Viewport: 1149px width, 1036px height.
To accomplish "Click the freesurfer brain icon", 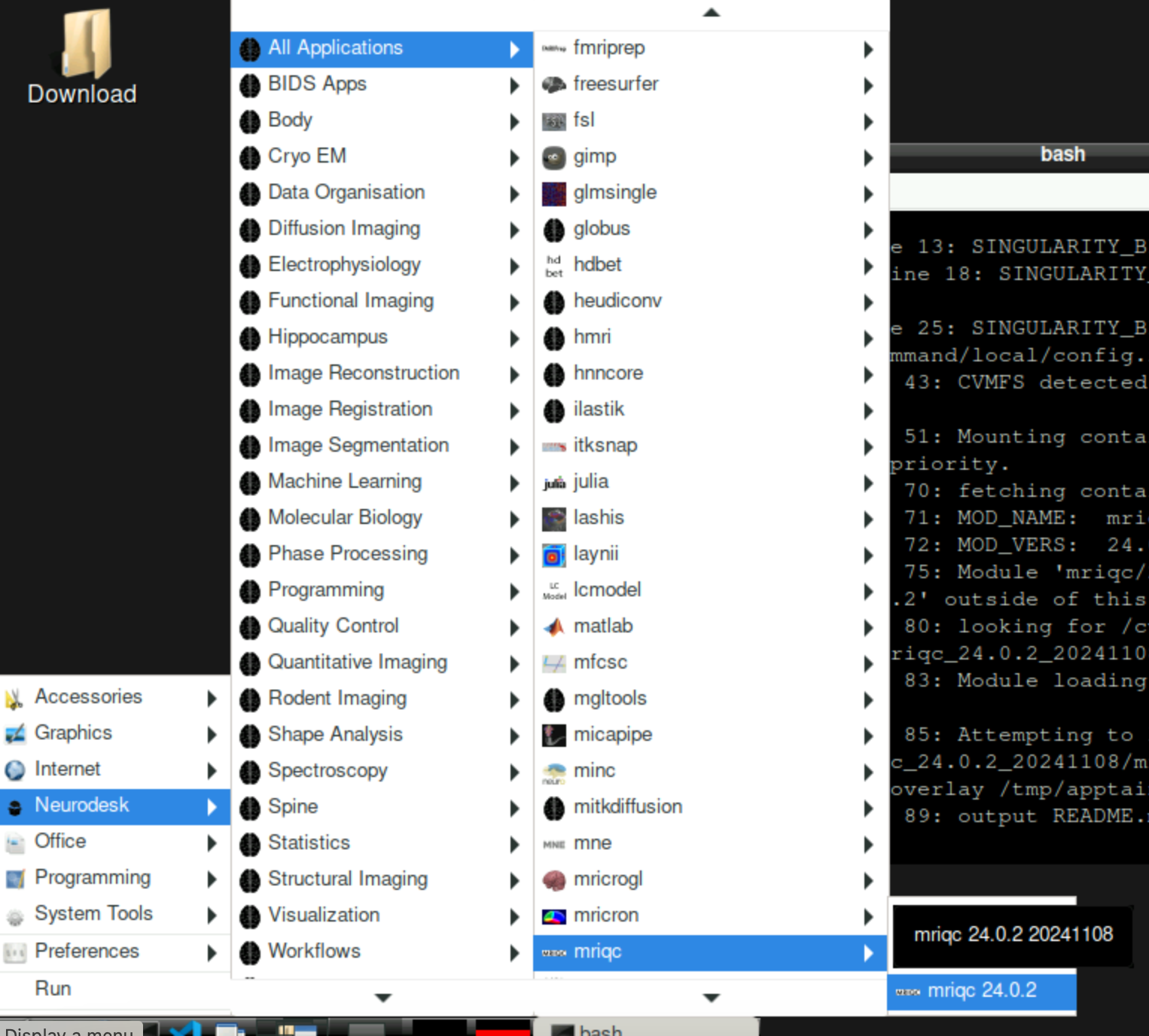I will [553, 85].
